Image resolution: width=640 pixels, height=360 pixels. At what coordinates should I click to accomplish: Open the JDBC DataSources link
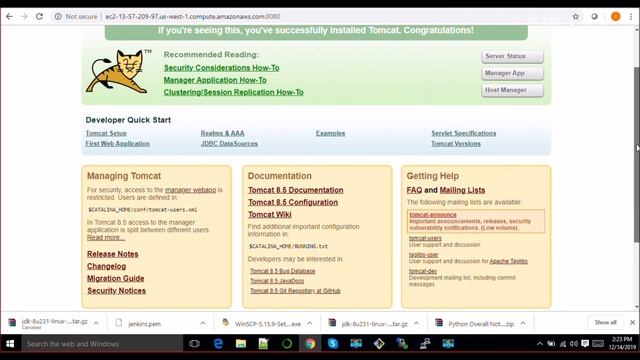pos(229,144)
